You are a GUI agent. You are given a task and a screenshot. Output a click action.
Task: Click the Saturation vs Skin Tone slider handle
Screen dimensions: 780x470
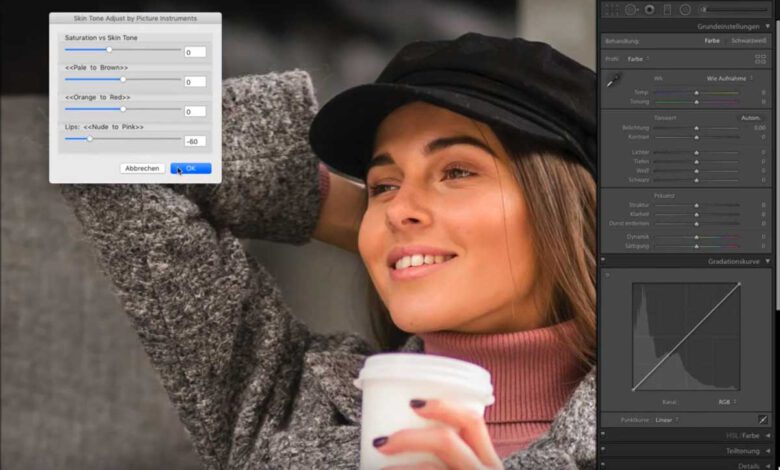[109, 50]
